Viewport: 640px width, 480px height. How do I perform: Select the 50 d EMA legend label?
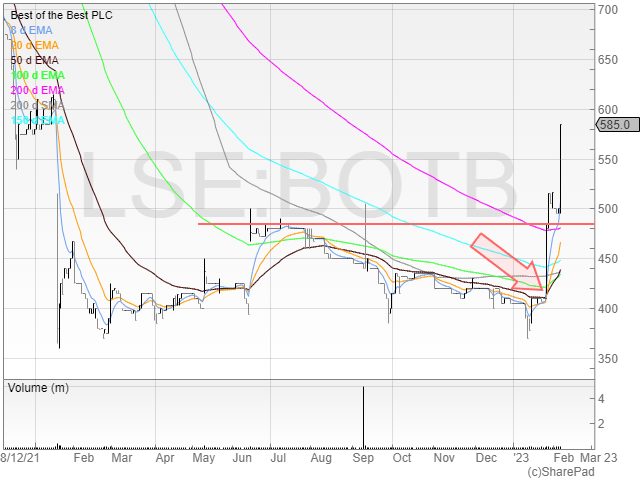[x=35, y=60]
